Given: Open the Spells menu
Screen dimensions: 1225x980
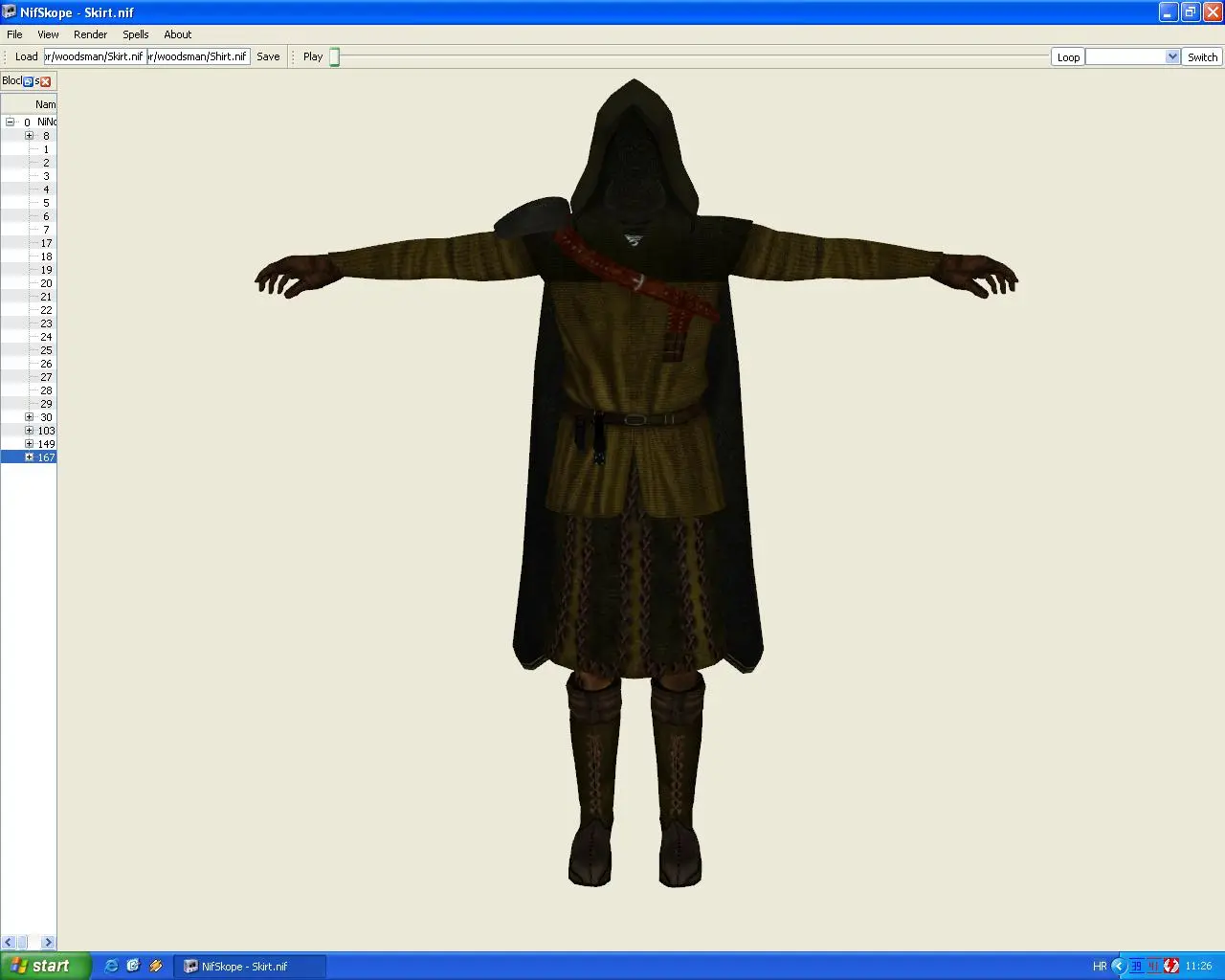Looking at the screenshot, I should coord(135,34).
